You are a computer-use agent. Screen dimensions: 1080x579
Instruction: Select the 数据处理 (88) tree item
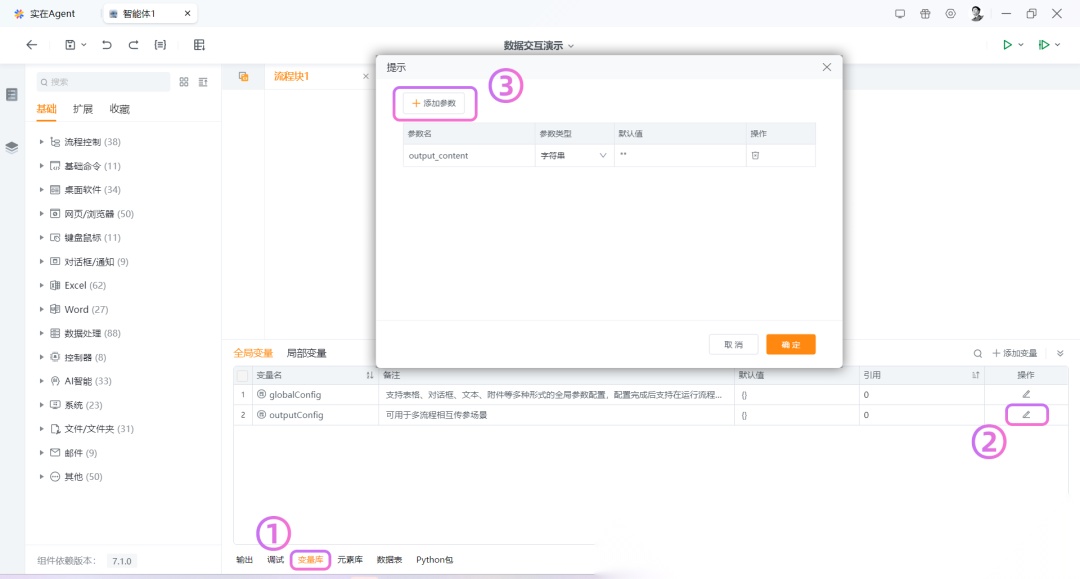tap(92, 333)
